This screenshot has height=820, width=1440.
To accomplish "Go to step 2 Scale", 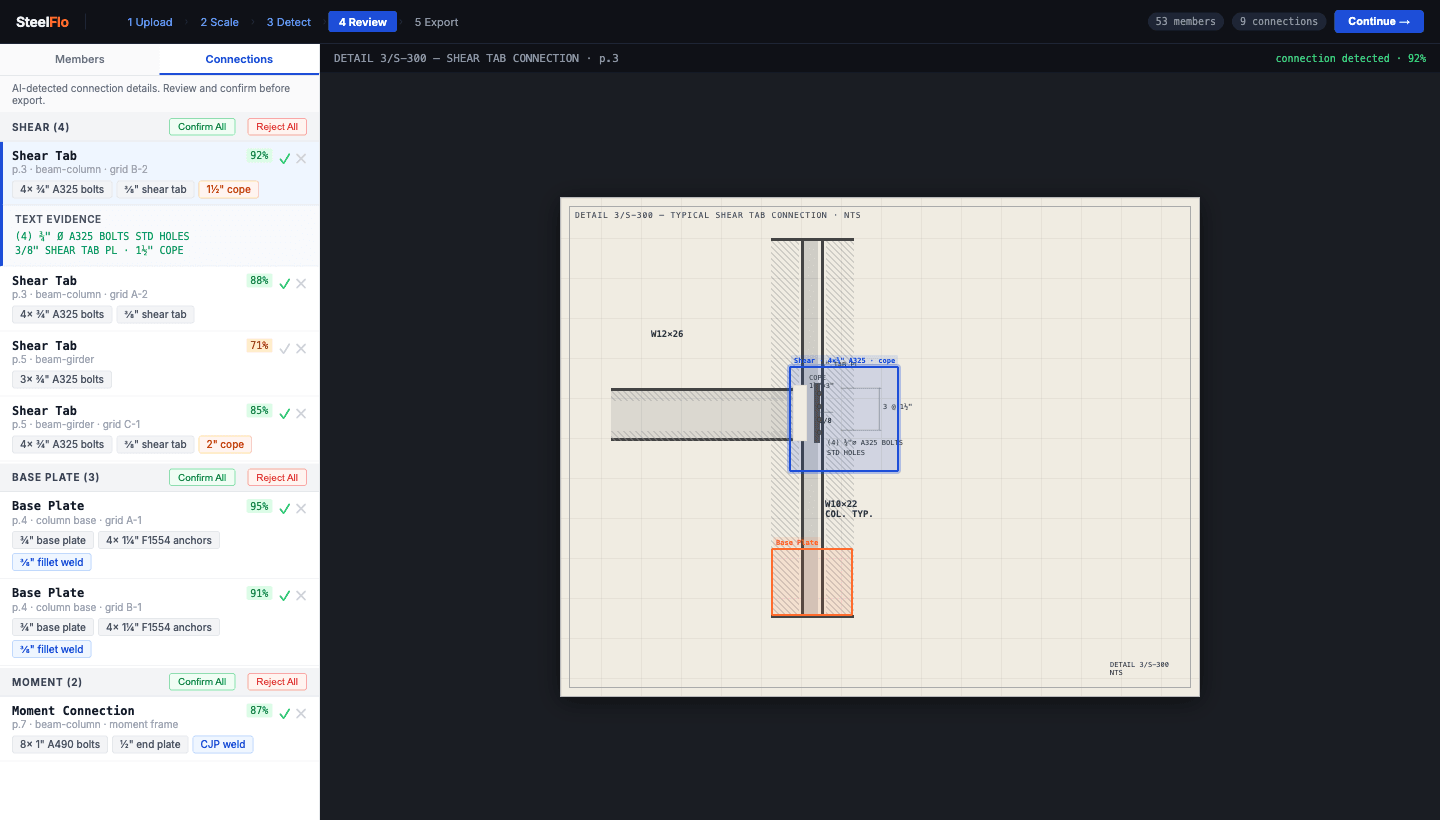I will point(219,22).
